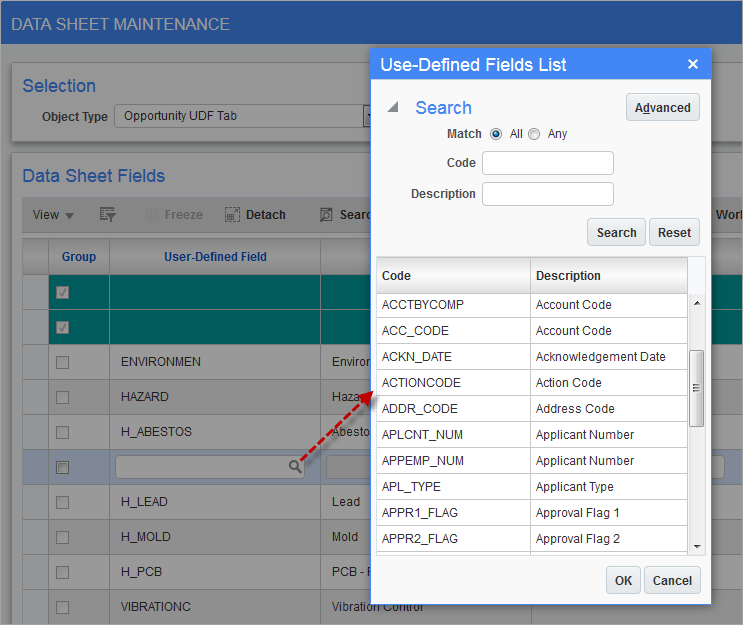This screenshot has width=743, height=625.
Task: Open the Object Type dropdown
Action: click(x=366, y=116)
